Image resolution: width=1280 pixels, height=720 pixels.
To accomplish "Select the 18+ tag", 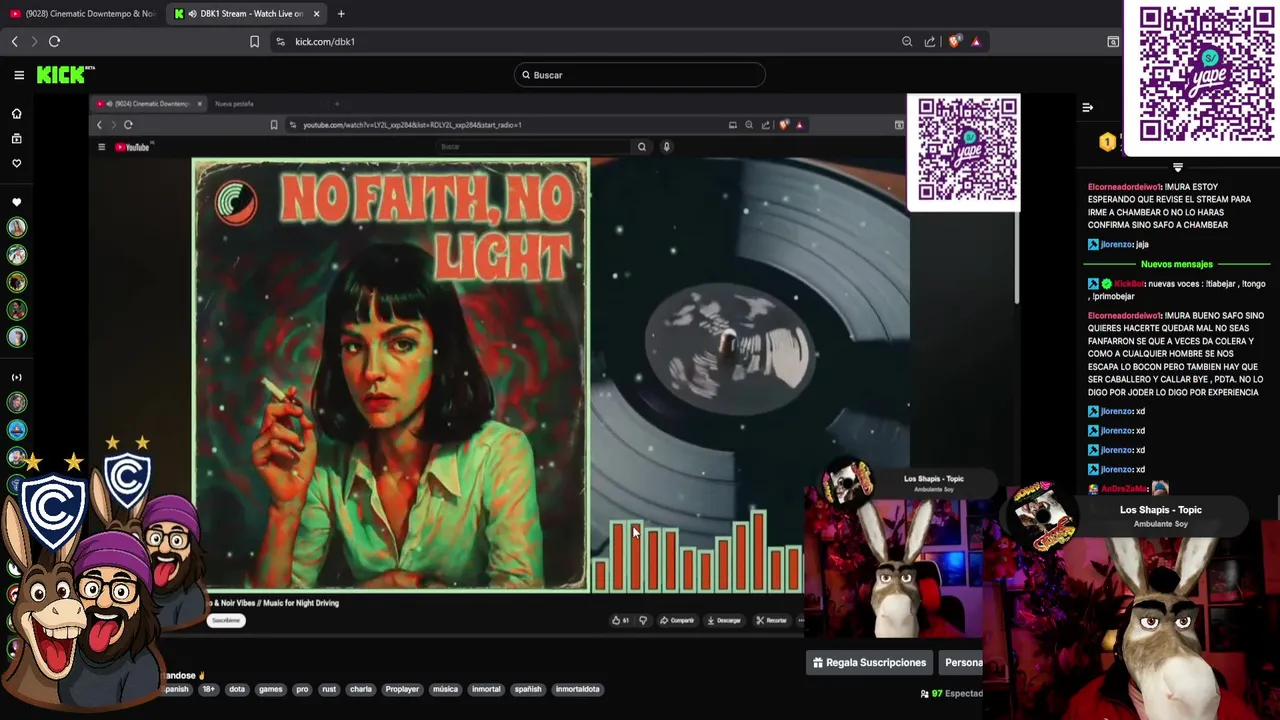I will (208, 689).
